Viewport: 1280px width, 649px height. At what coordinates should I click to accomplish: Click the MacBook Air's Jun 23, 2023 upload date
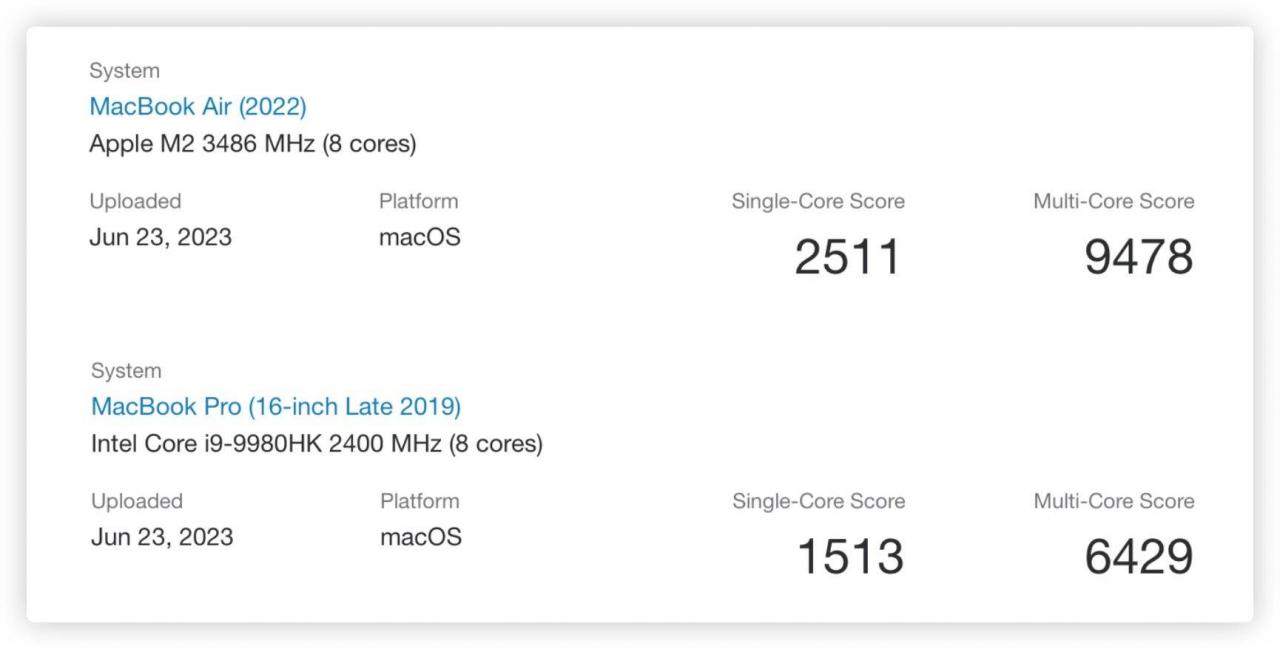coord(160,238)
